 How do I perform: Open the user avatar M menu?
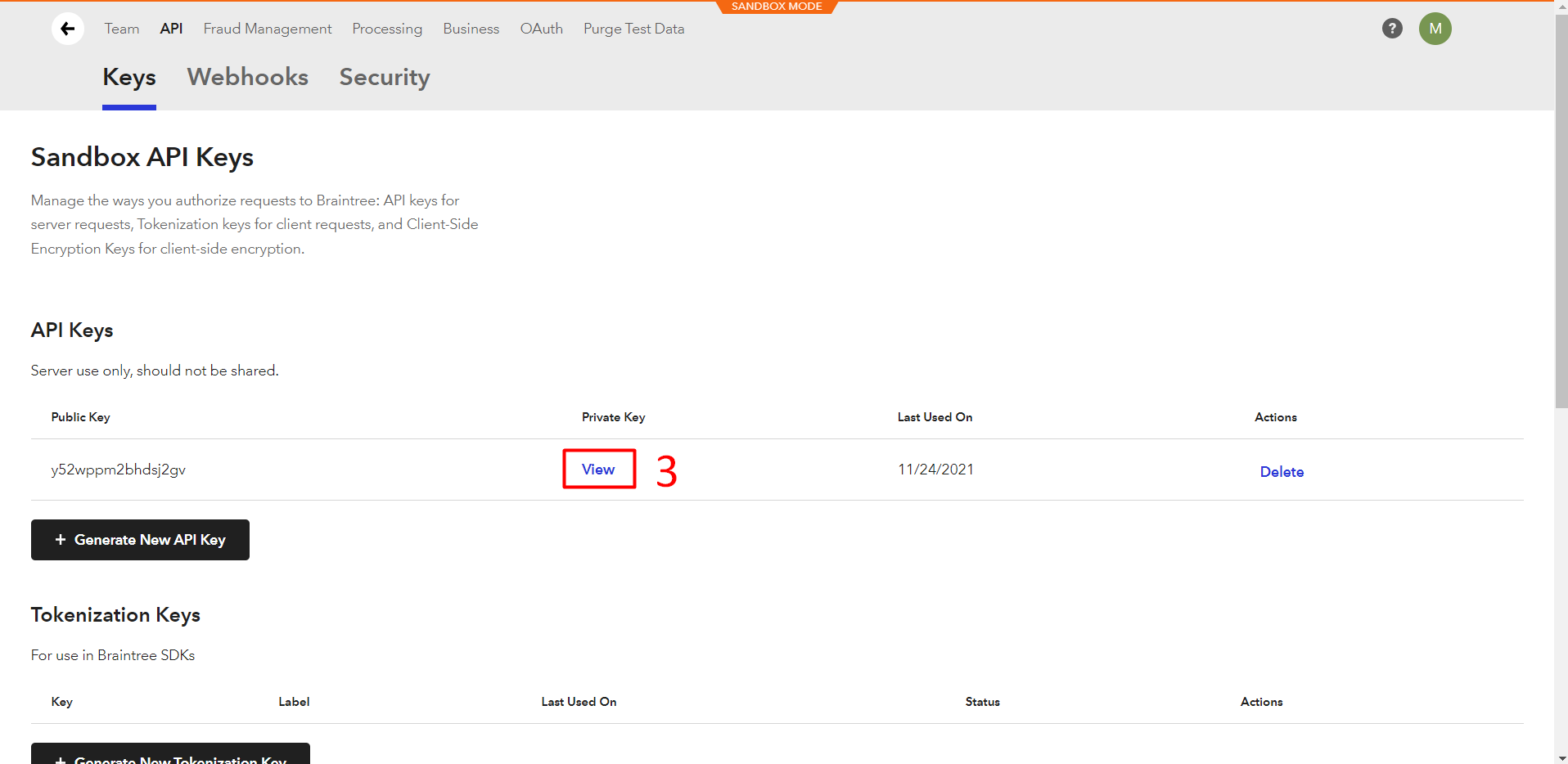pos(1435,29)
